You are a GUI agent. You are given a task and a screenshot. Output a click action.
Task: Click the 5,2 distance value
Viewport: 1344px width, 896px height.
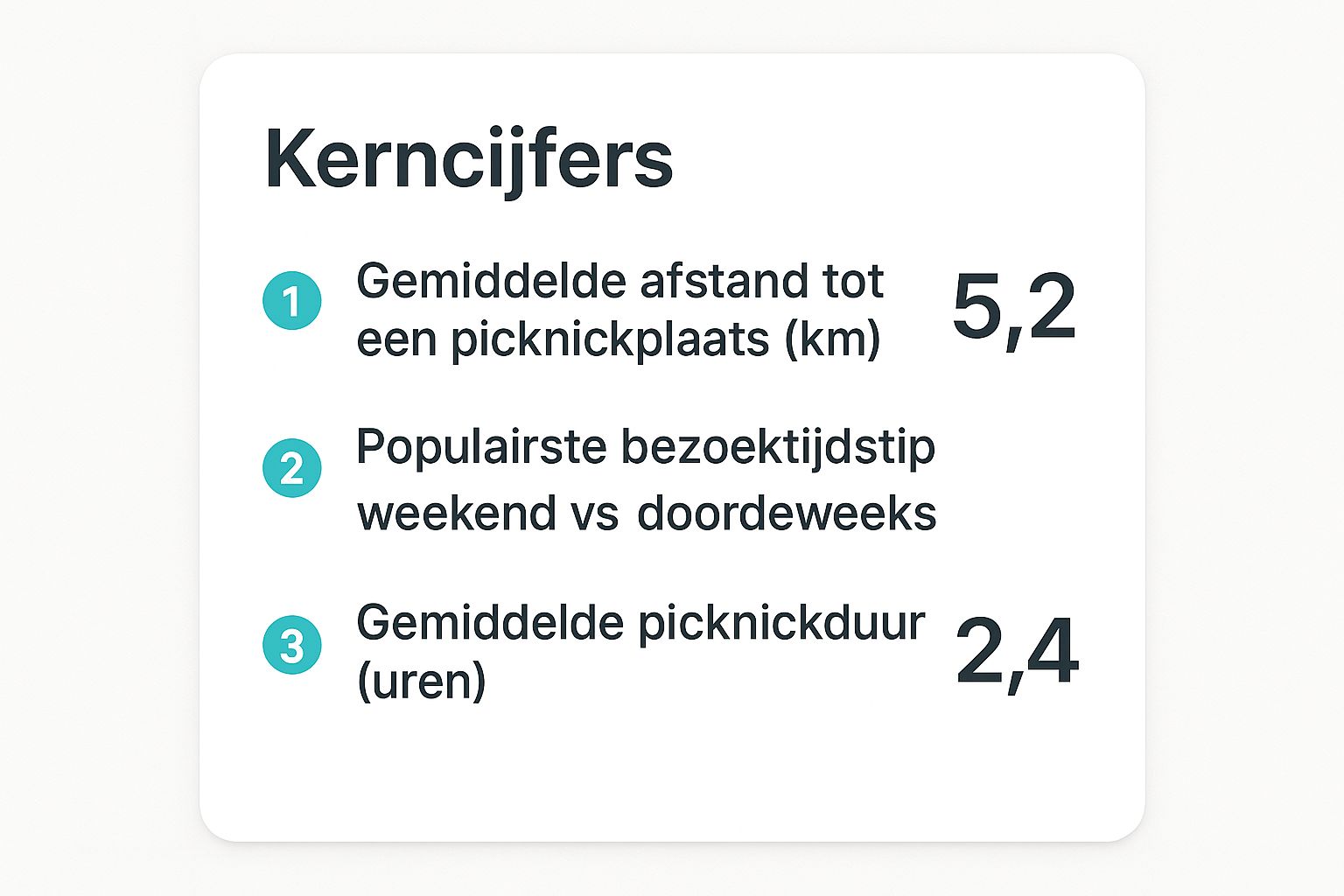[1014, 310]
